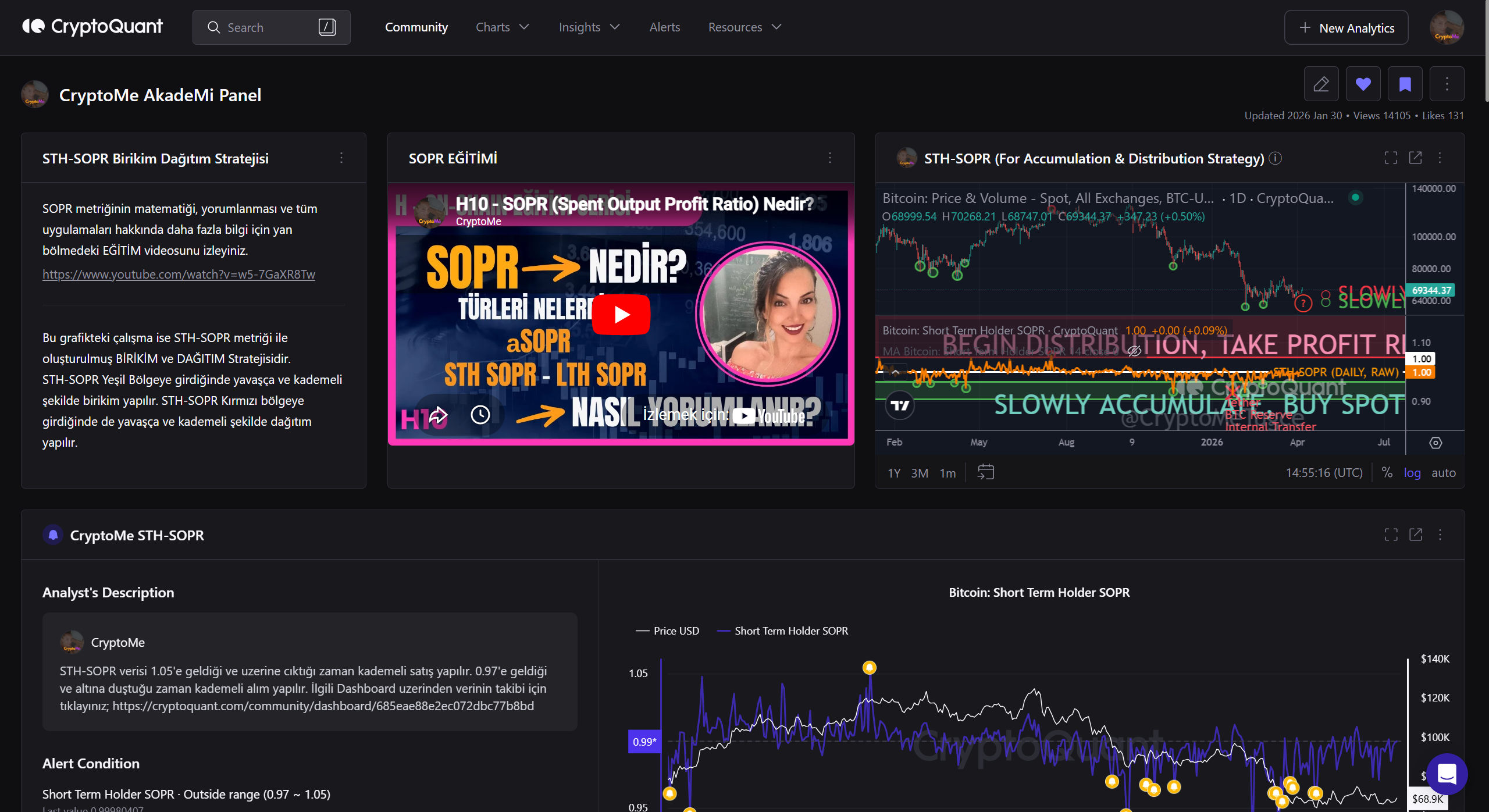The width and height of the screenshot is (1489, 812).
Task: Open the YouTube SOPR education link
Action: pos(179,274)
